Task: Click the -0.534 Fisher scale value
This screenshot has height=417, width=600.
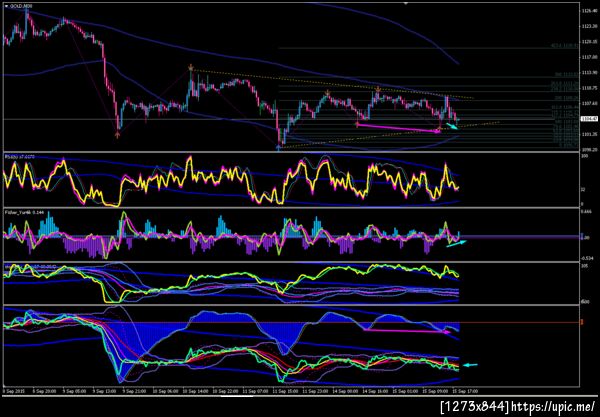Action: [586, 257]
